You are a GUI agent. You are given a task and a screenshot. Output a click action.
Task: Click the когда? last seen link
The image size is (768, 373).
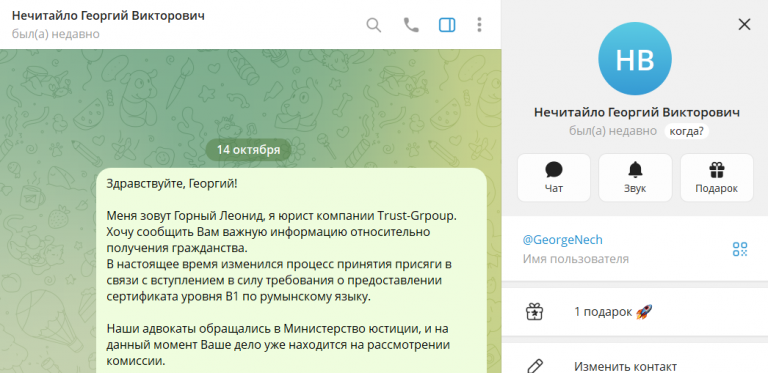coord(686,131)
